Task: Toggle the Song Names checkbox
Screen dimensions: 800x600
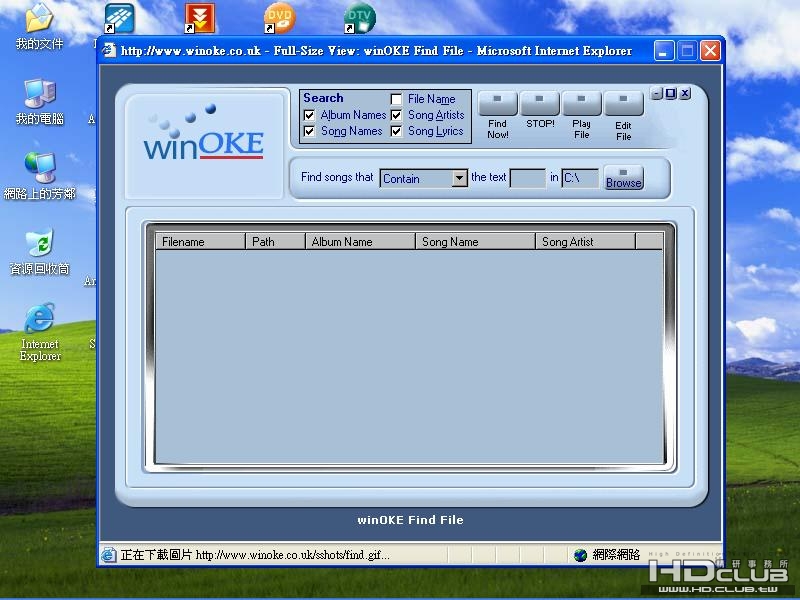Action: coord(309,132)
